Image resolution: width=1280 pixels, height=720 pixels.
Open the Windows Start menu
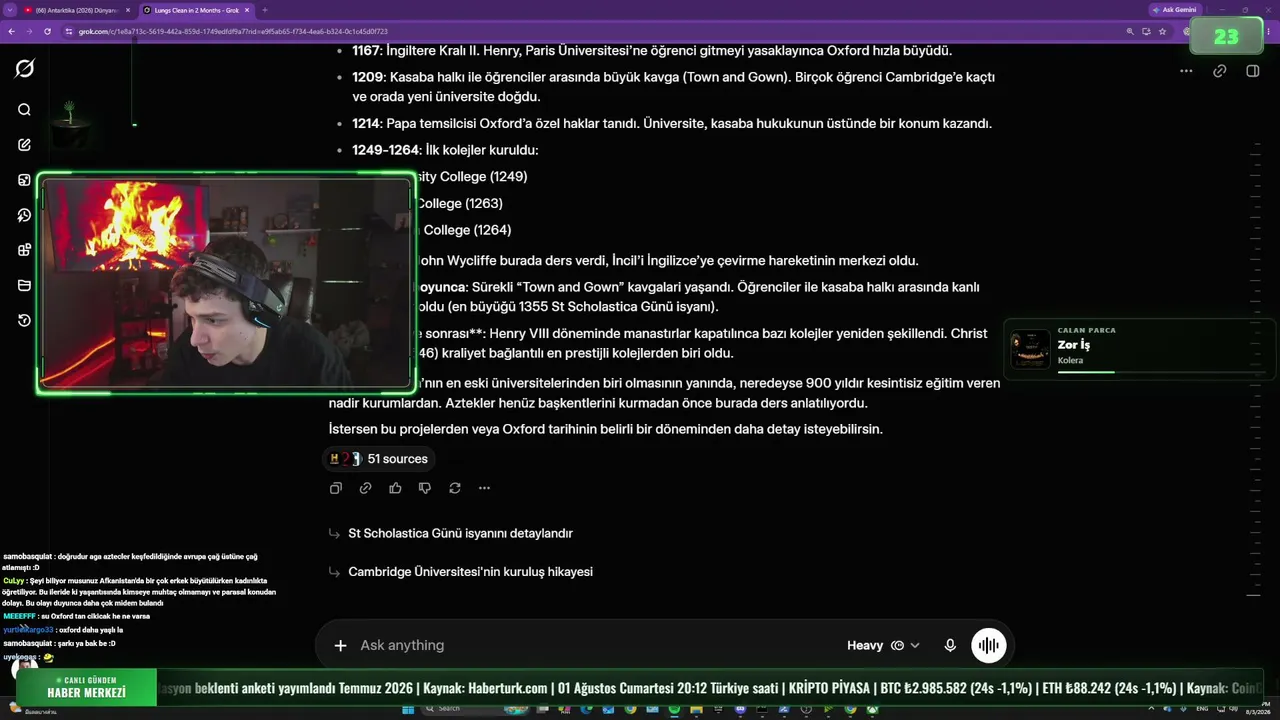(x=408, y=710)
